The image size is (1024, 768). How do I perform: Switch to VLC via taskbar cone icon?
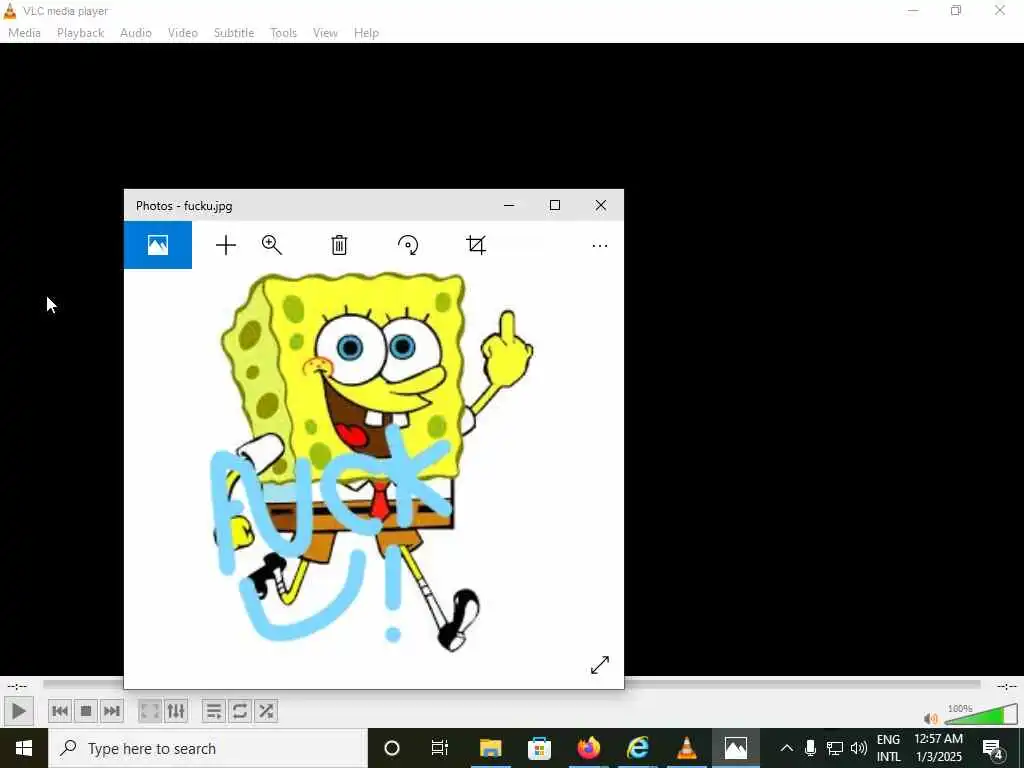(686, 748)
